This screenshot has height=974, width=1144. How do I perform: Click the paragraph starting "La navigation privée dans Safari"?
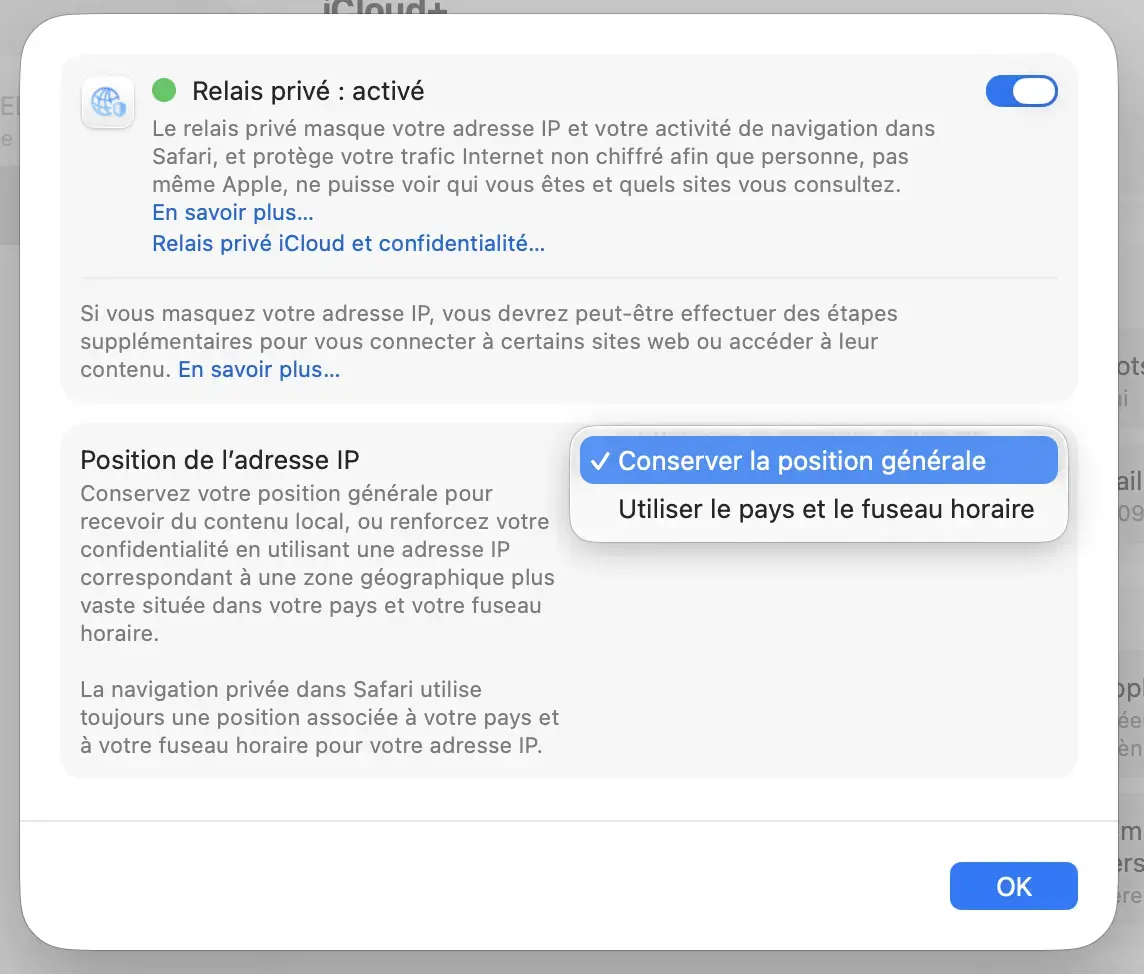tap(320, 717)
